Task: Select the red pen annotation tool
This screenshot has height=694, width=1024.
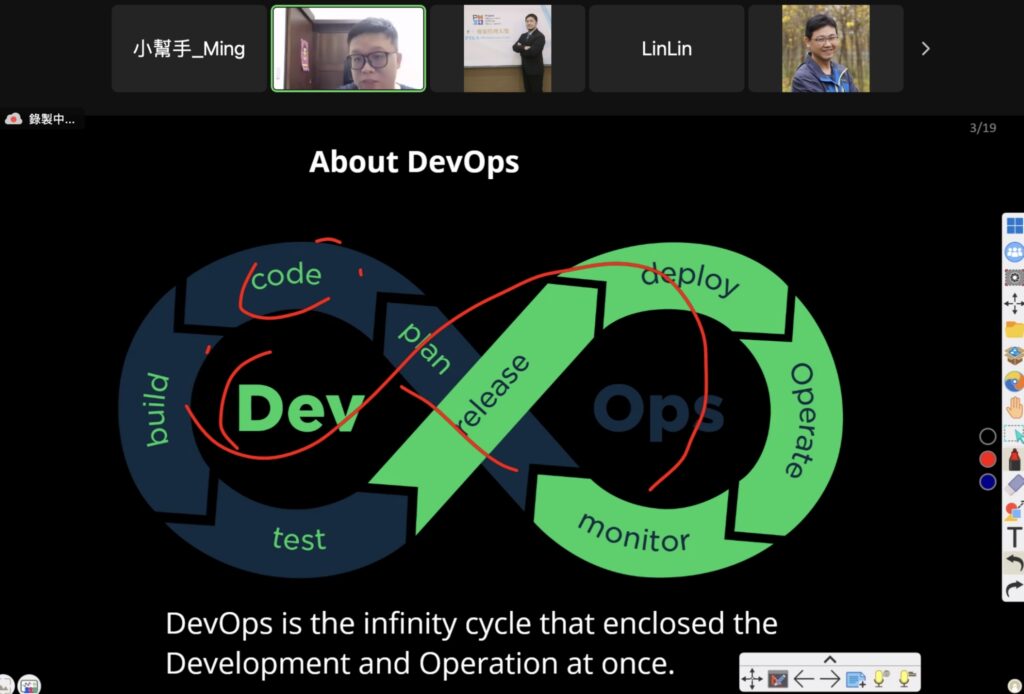Action: pyautogui.click(x=1014, y=458)
